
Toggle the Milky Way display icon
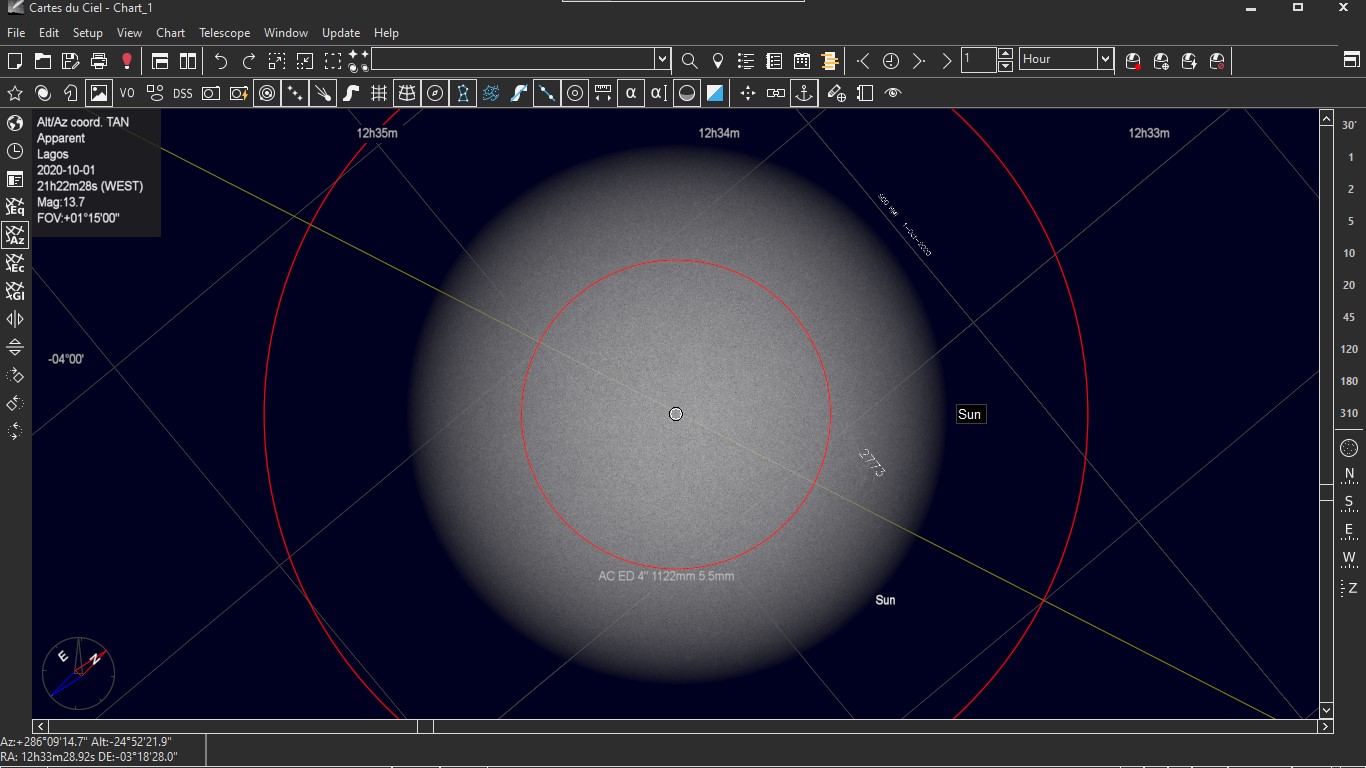point(351,93)
